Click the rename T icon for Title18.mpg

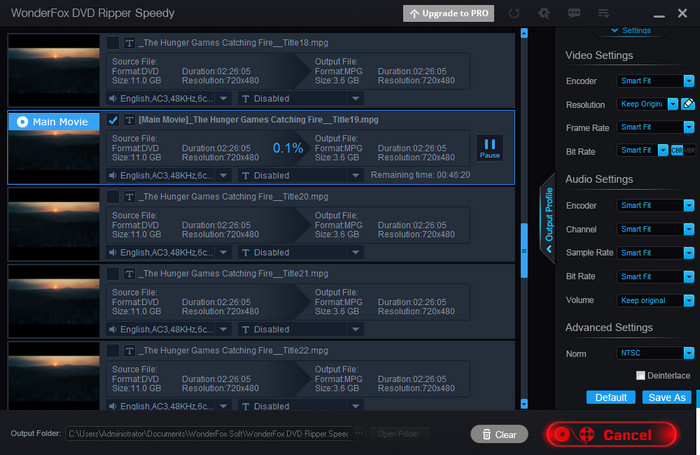pos(129,43)
